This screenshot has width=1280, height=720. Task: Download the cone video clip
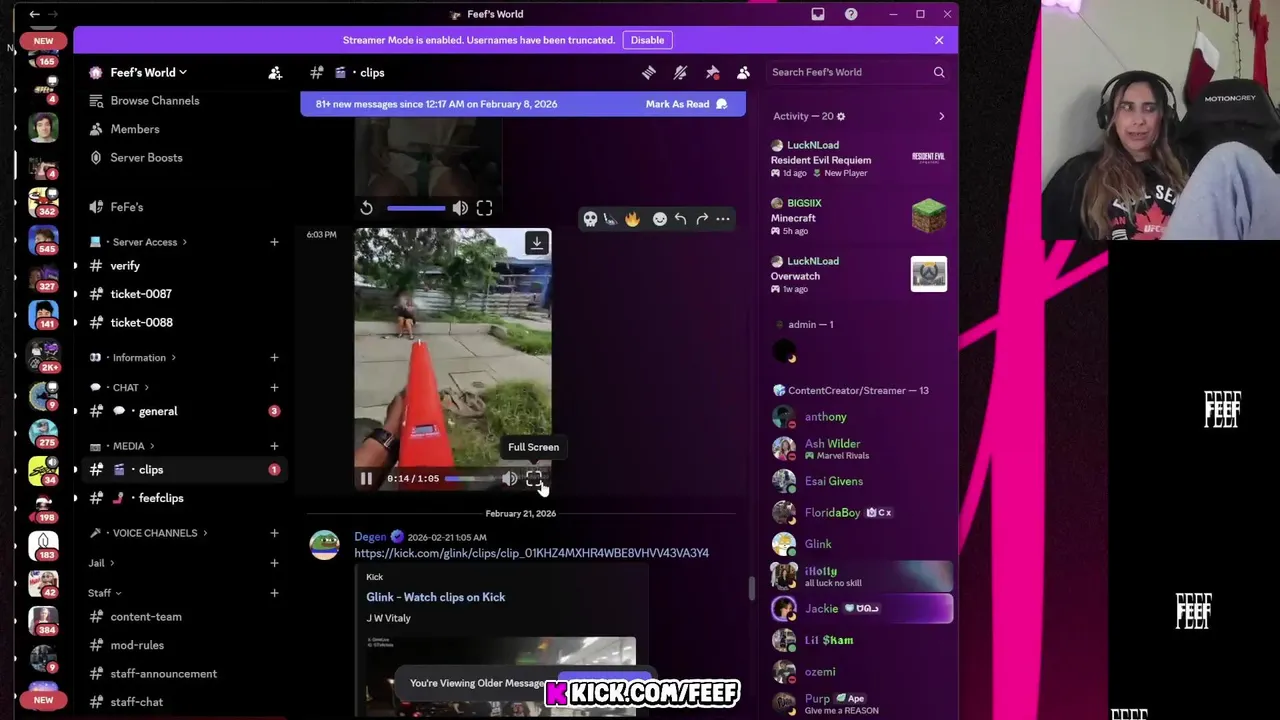pos(537,243)
